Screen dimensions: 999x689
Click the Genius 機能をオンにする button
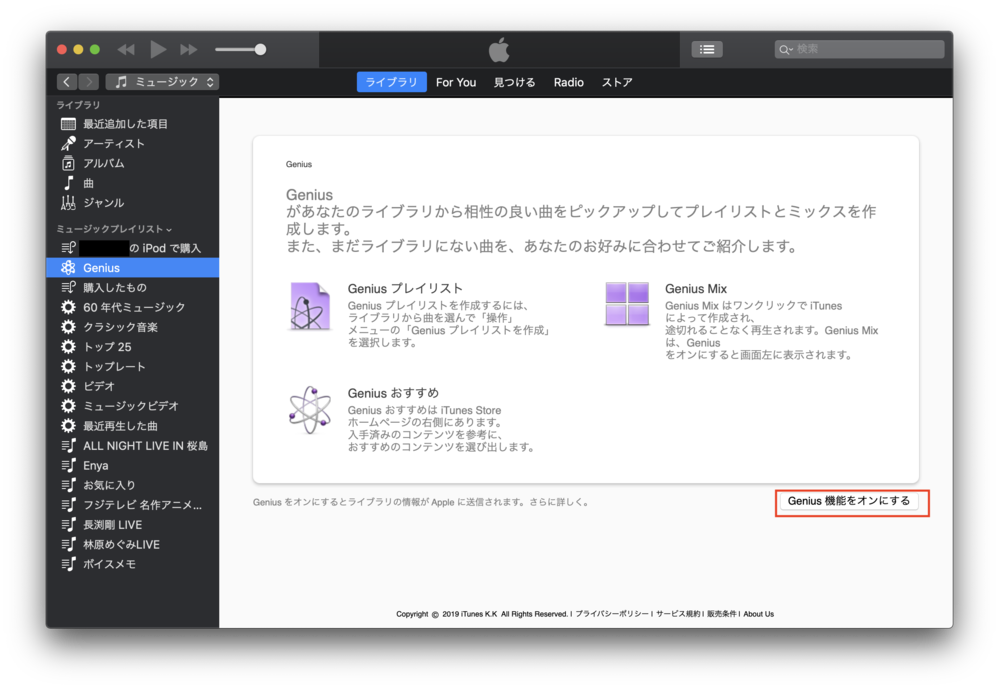(x=849, y=501)
